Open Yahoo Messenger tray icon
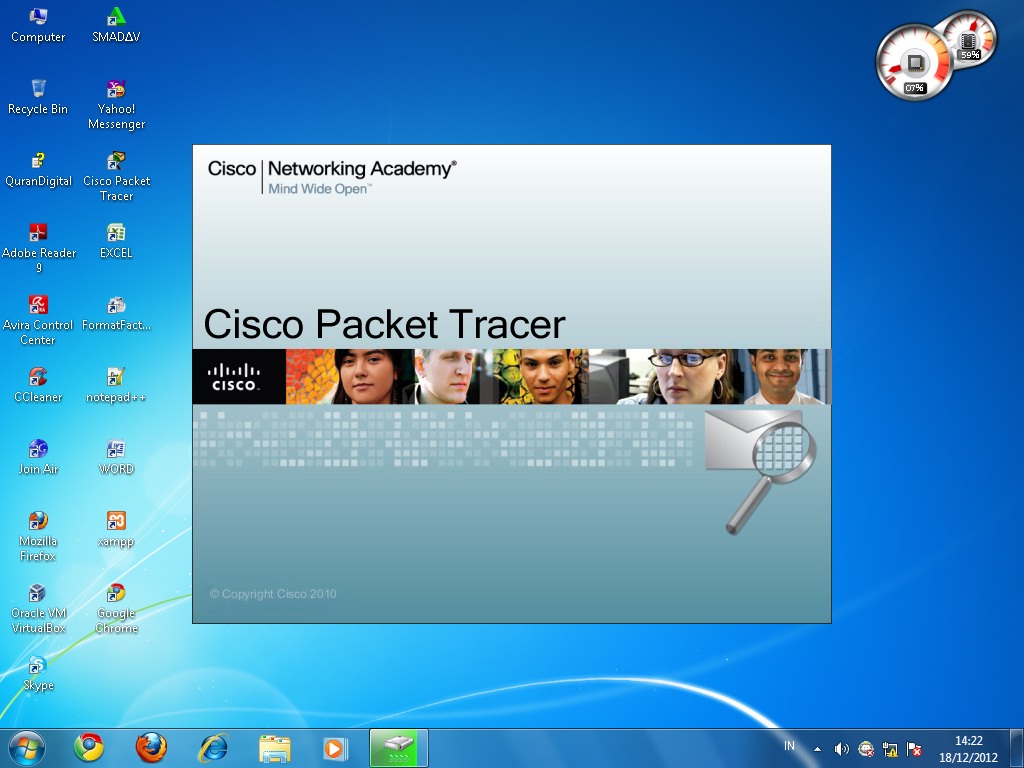 pos(866,749)
